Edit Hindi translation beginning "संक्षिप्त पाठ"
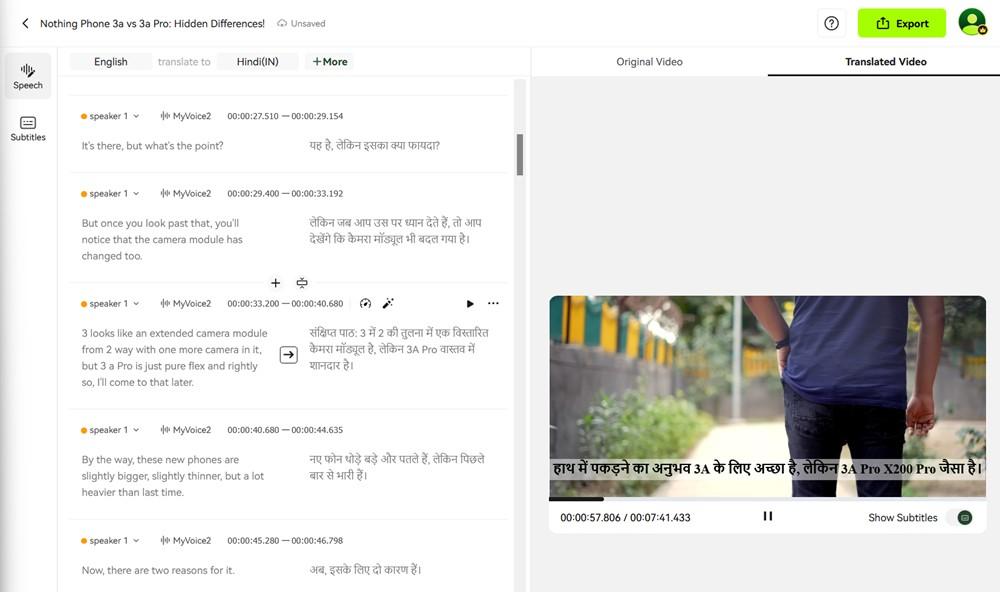Image resolution: width=1000 pixels, height=592 pixels. 399,349
